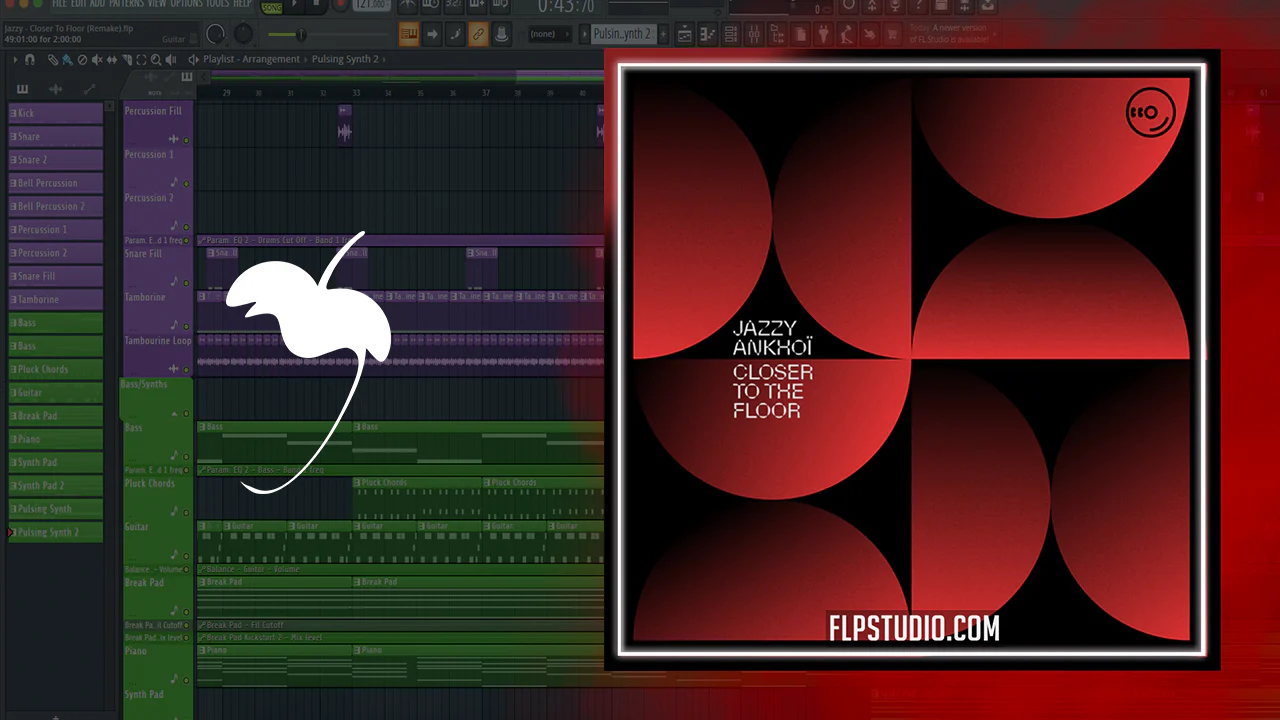
Task: Click the auto-scroll arrow icon
Action: click(x=432, y=34)
